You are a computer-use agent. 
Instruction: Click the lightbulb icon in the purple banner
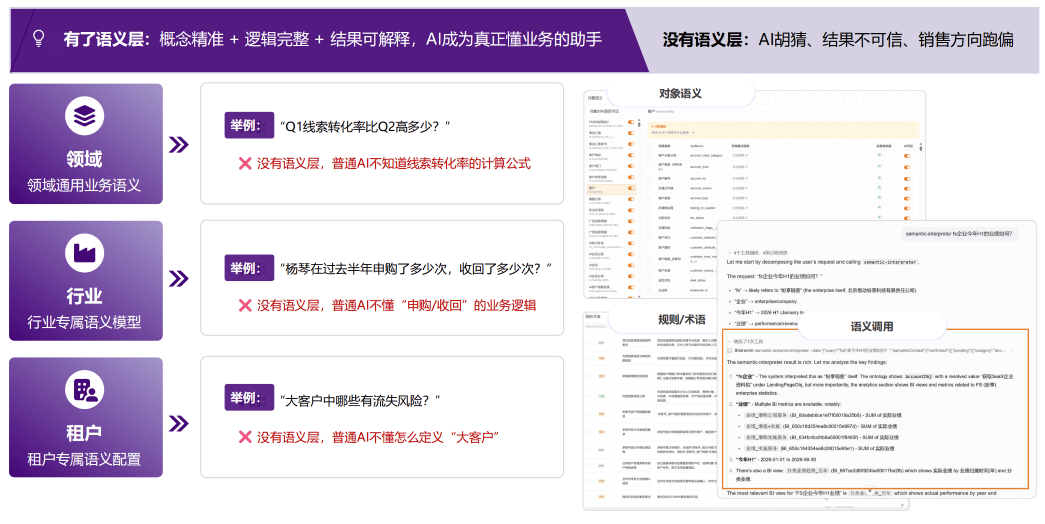click(x=39, y=39)
